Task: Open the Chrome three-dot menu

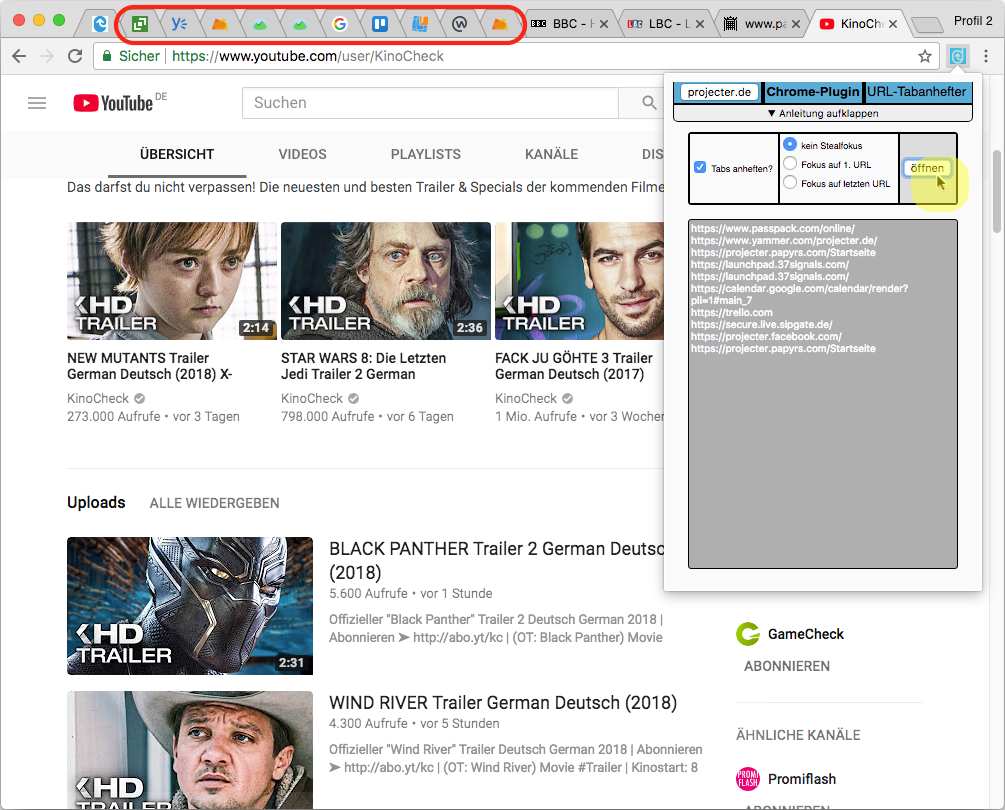Action: point(986,56)
